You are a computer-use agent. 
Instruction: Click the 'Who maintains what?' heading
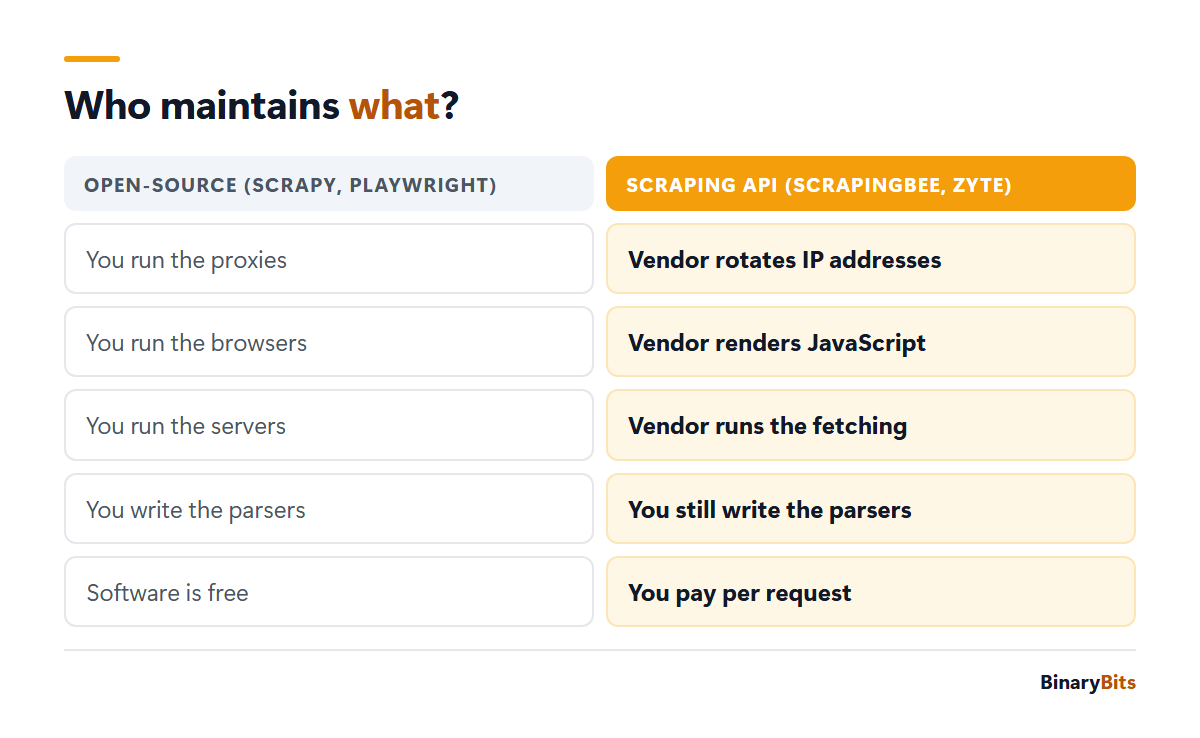261,105
